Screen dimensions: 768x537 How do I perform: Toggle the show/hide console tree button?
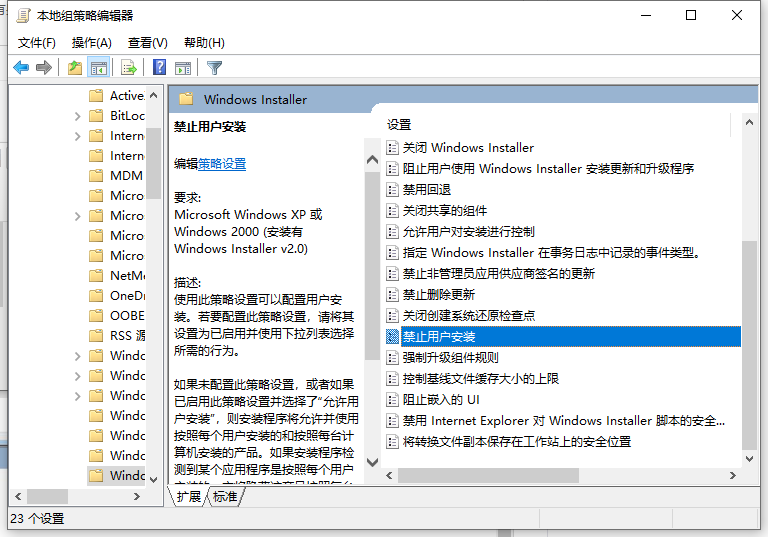tap(98, 68)
